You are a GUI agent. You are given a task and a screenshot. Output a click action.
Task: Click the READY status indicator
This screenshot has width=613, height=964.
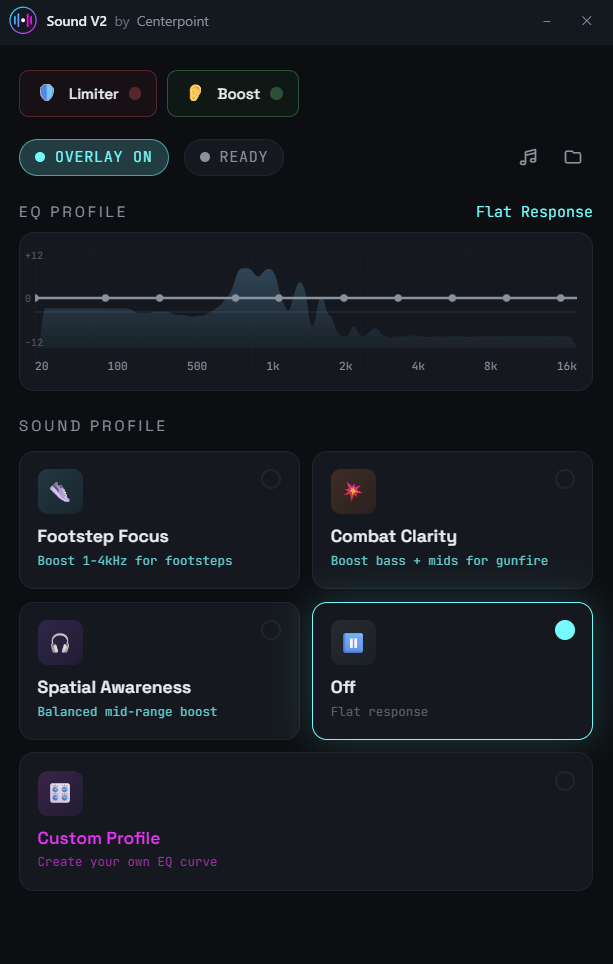(233, 157)
